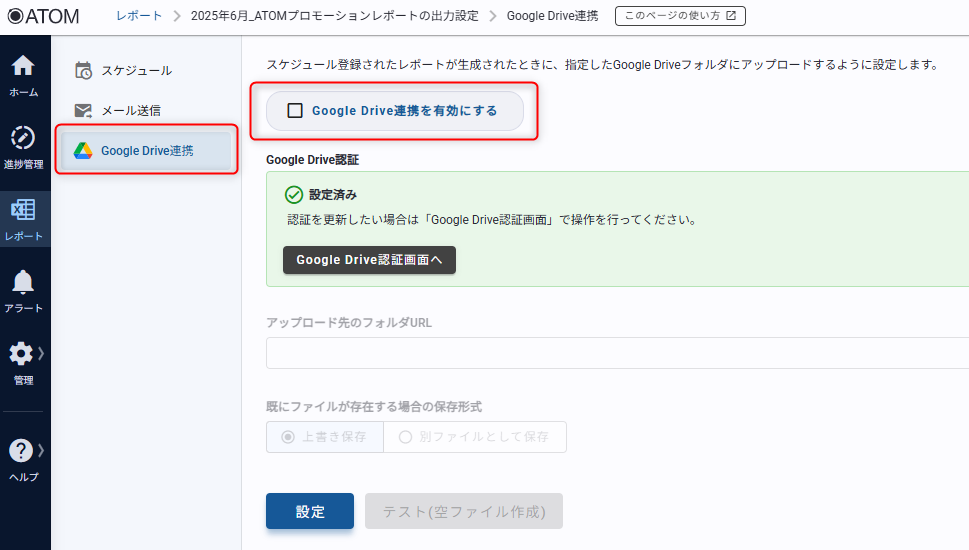Click the schedule calendar icon
Image resolution: width=969 pixels, height=550 pixels.
84,71
